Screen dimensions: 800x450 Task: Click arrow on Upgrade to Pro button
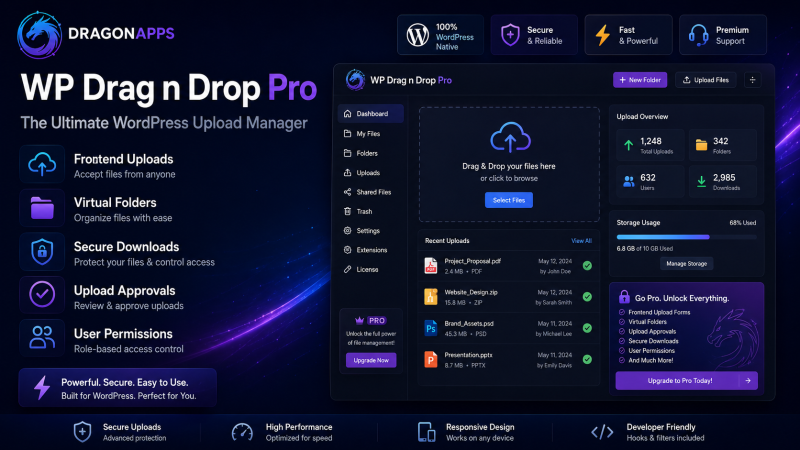pyautogui.click(x=748, y=381)
